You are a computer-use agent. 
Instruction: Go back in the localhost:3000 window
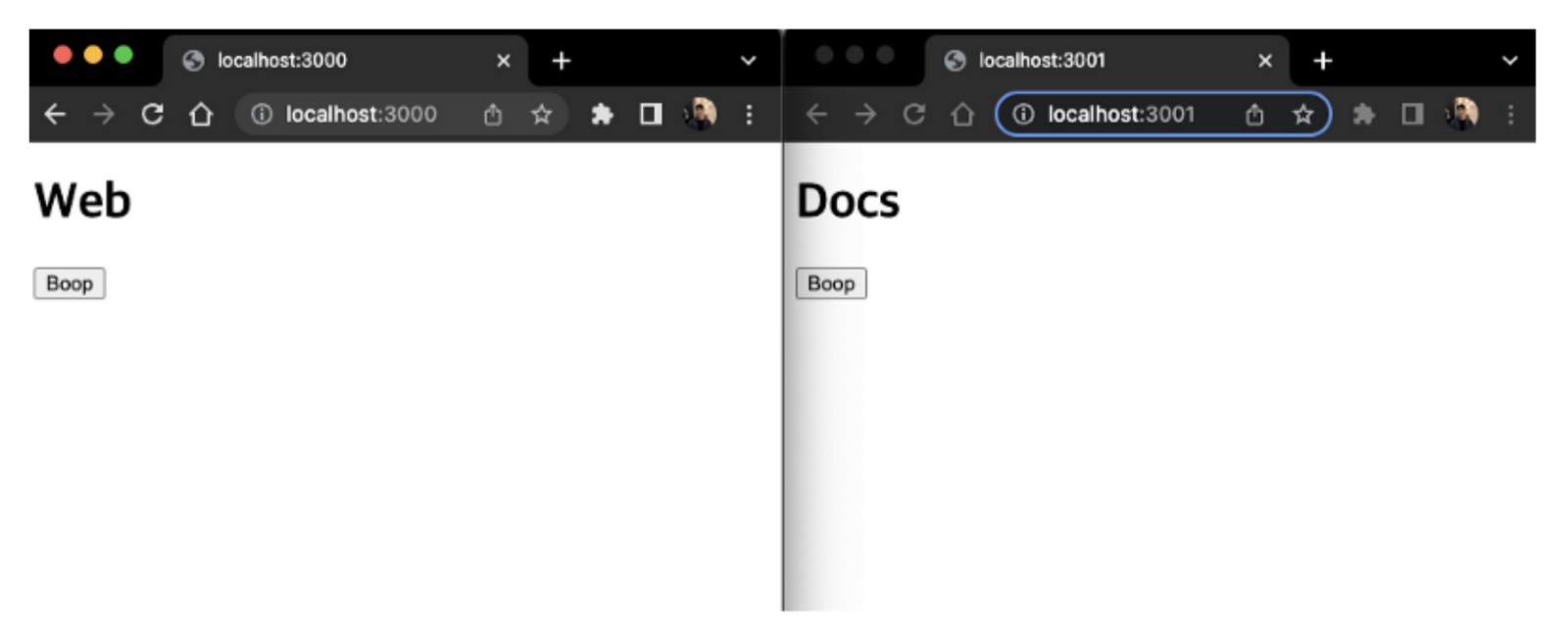[x=55, y=115]
